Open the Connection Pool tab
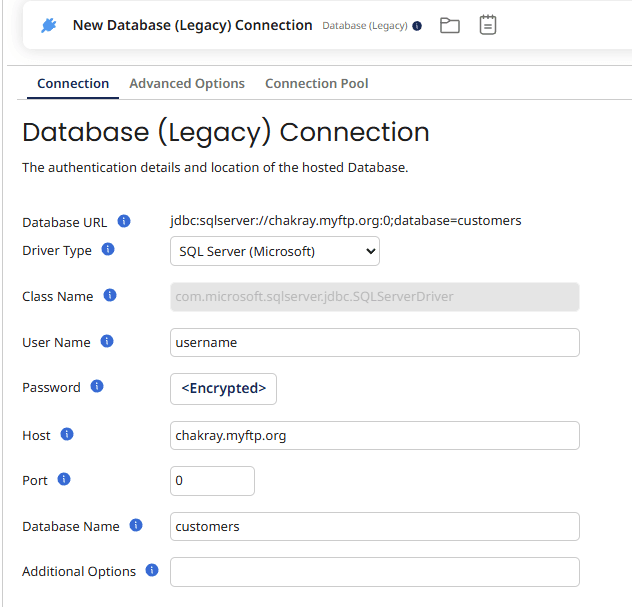The image size is (632, 607). tap(316, 84)
